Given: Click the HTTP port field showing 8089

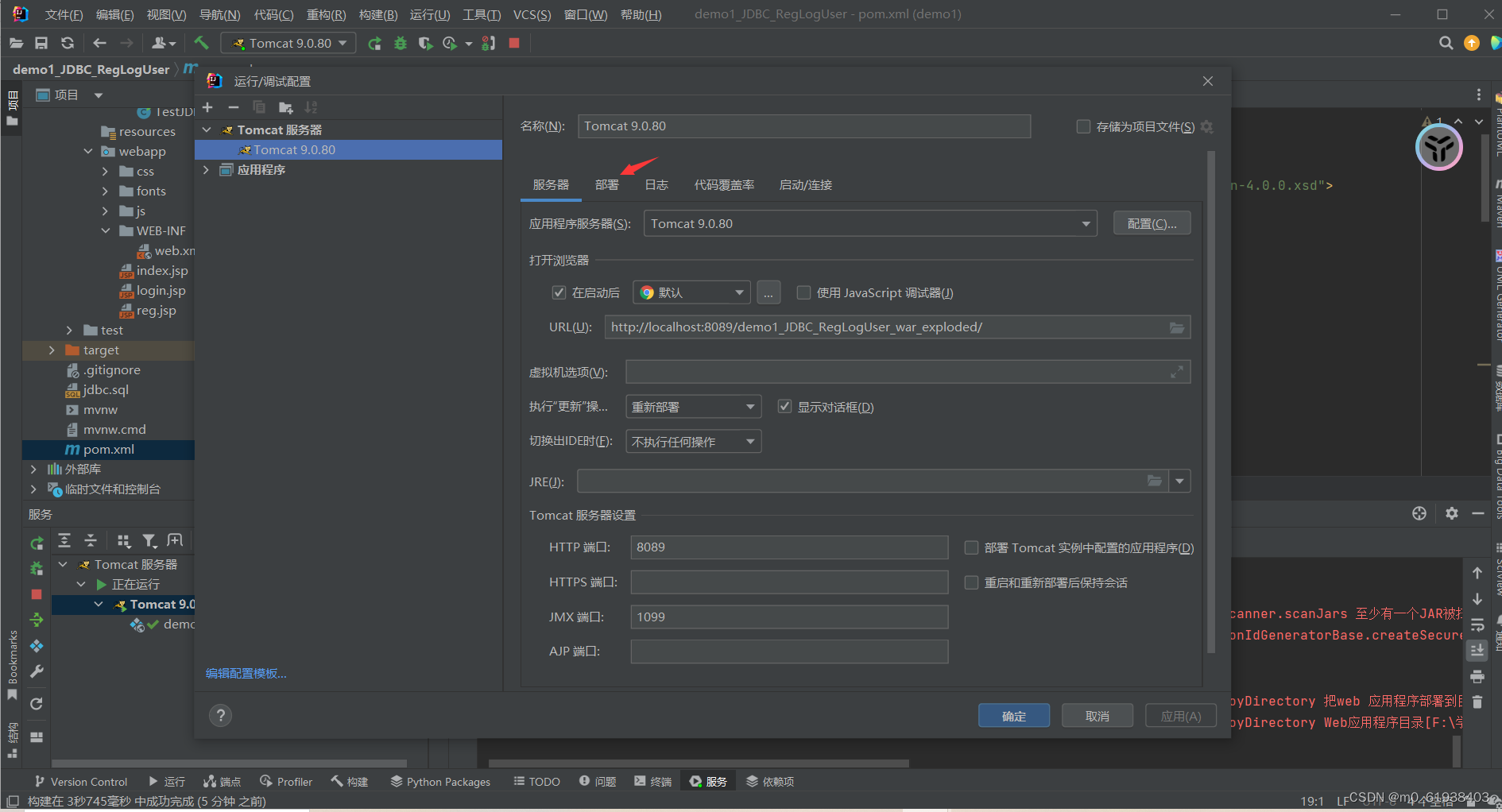Looking at the screenshot, I should pyautogui.click(x=789, y=547).
